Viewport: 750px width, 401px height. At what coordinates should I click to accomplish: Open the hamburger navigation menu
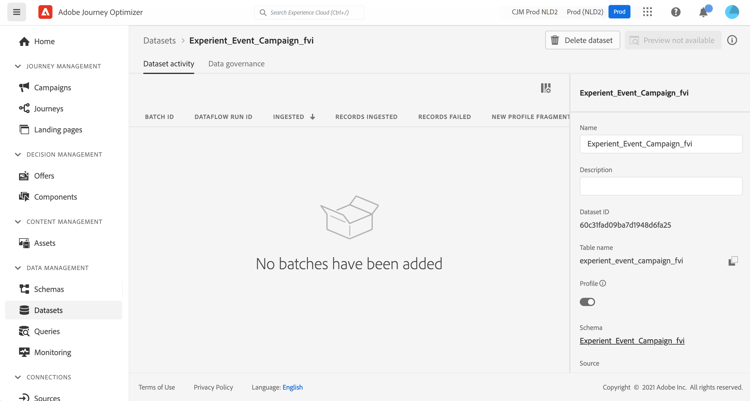pos(16,12)
